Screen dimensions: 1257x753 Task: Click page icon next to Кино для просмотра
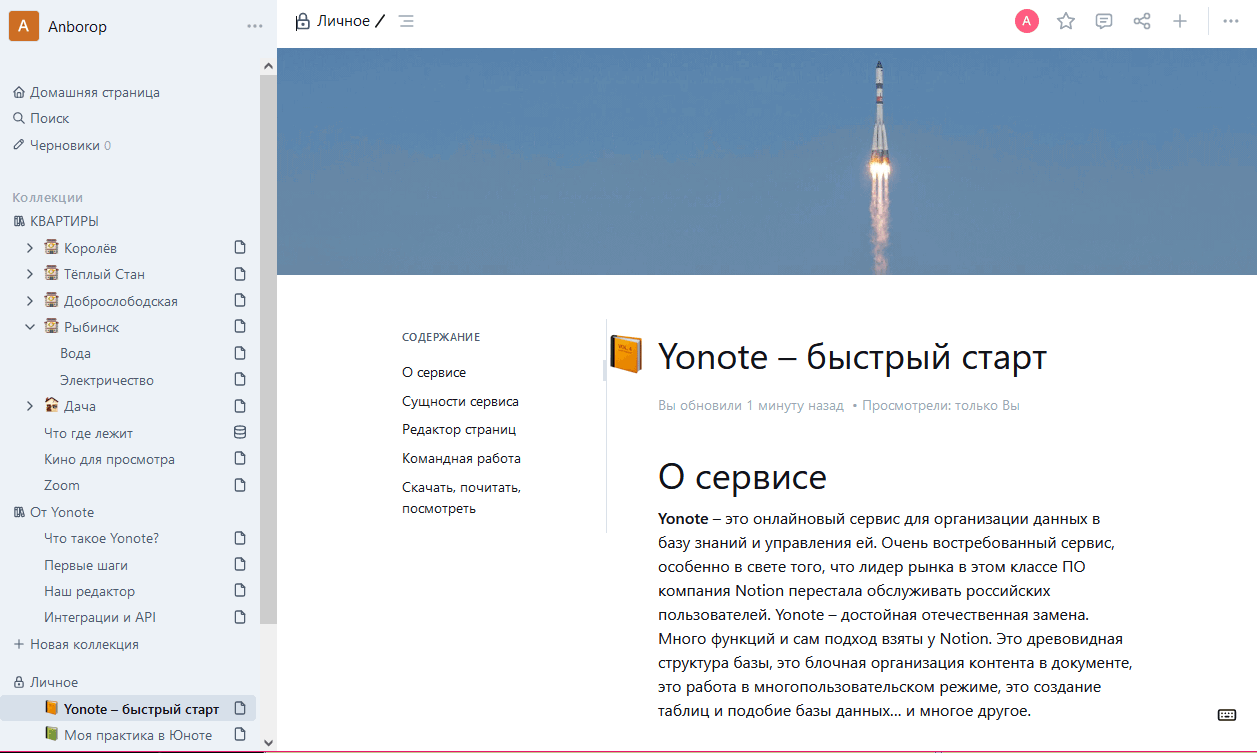pos(240,458)
